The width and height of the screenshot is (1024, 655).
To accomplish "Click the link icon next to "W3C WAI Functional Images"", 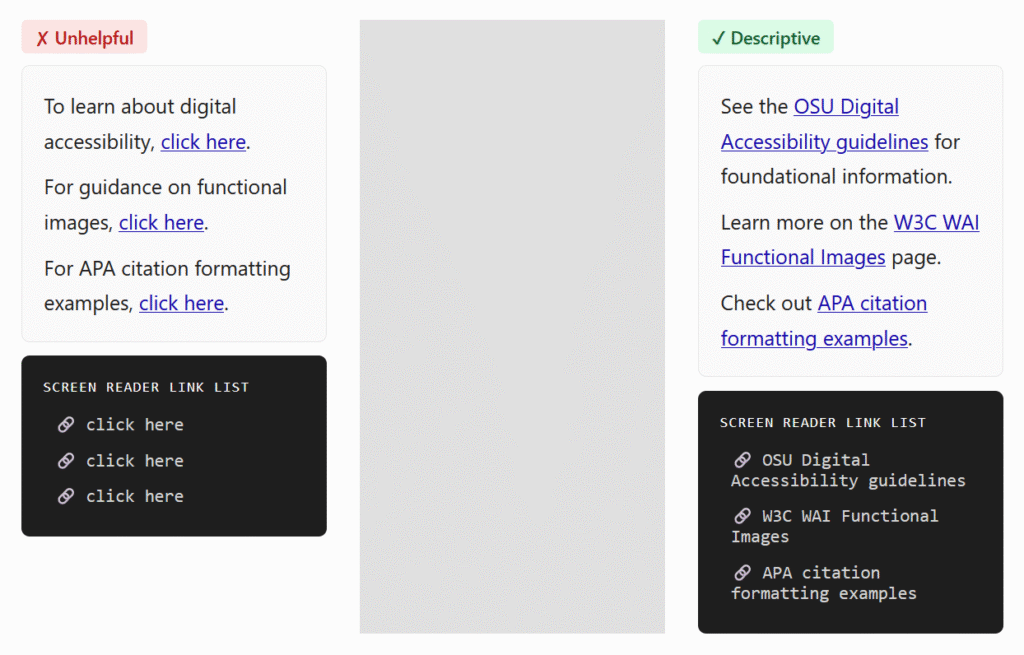I will click(742, 515).
